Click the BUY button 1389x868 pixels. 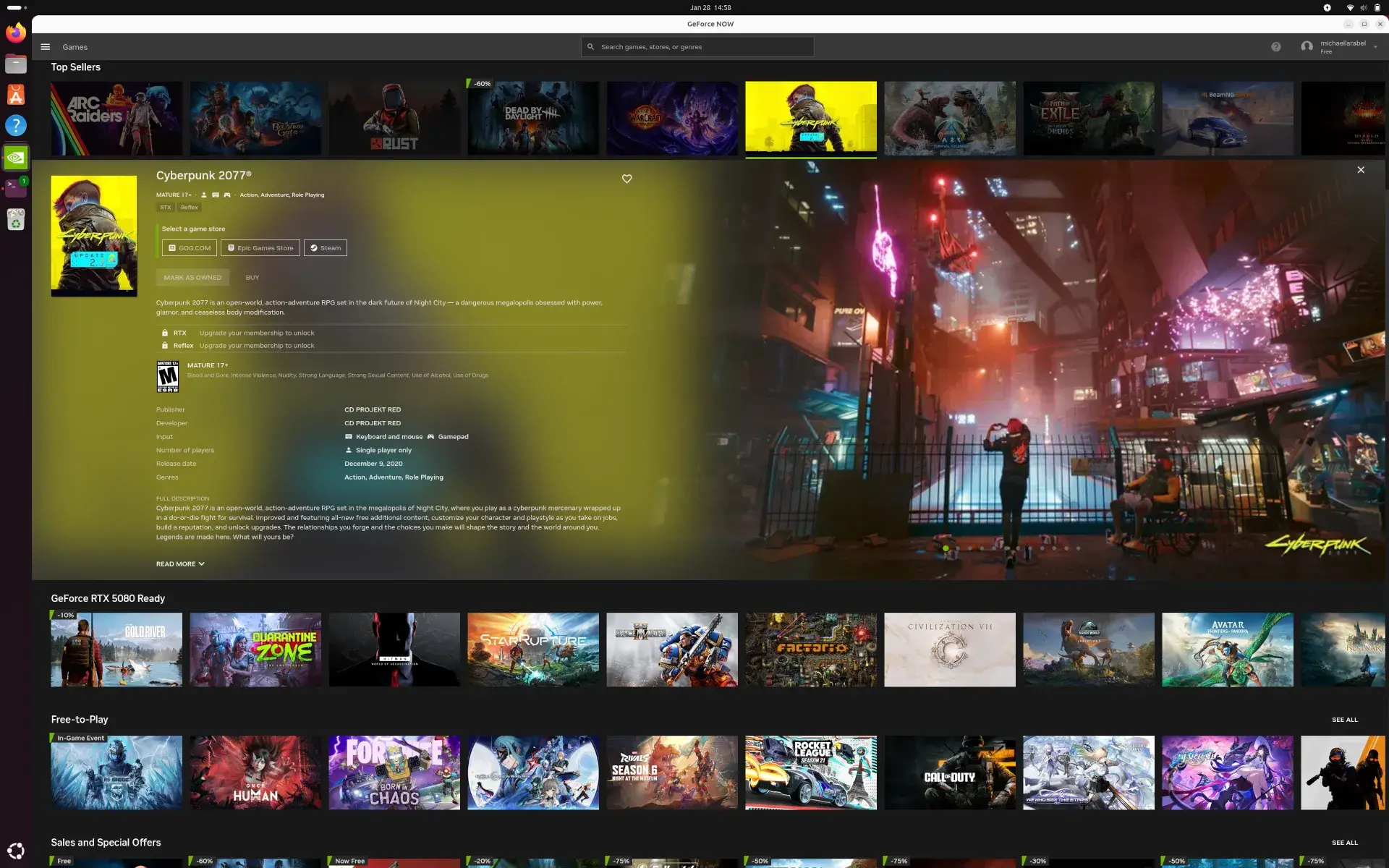(252, 278)
